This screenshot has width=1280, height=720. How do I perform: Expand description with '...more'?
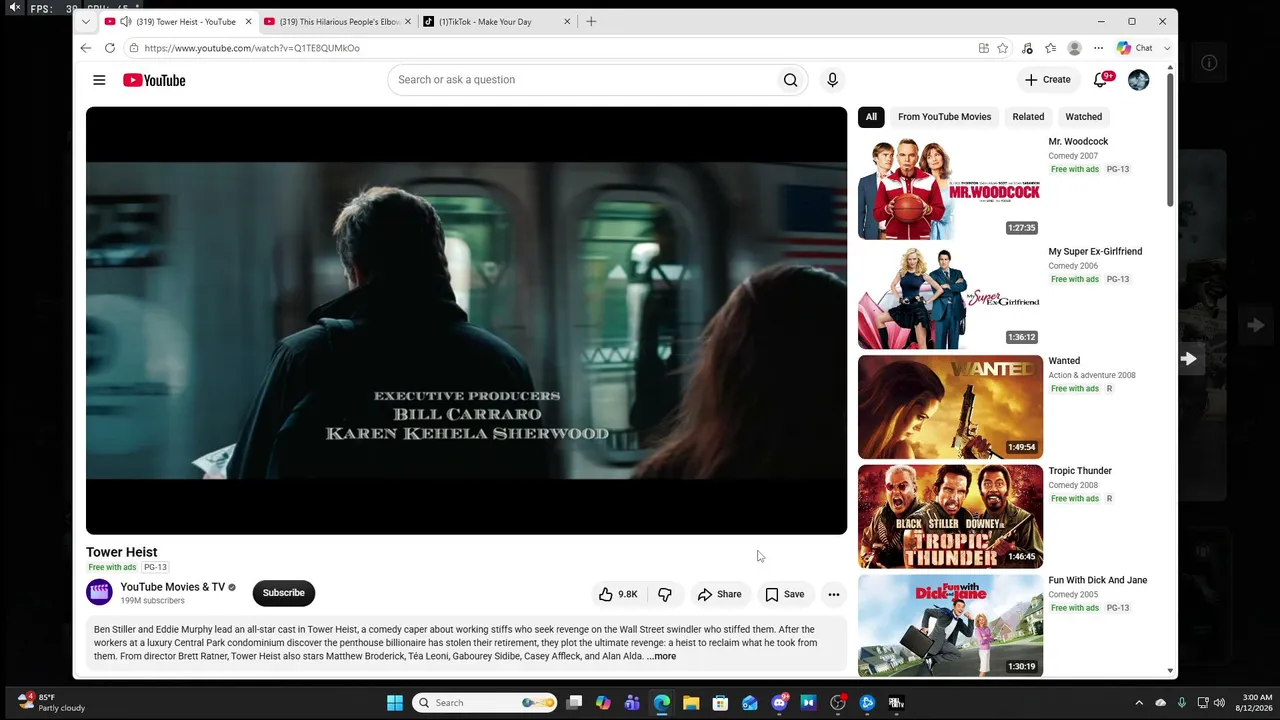[661, 657]
